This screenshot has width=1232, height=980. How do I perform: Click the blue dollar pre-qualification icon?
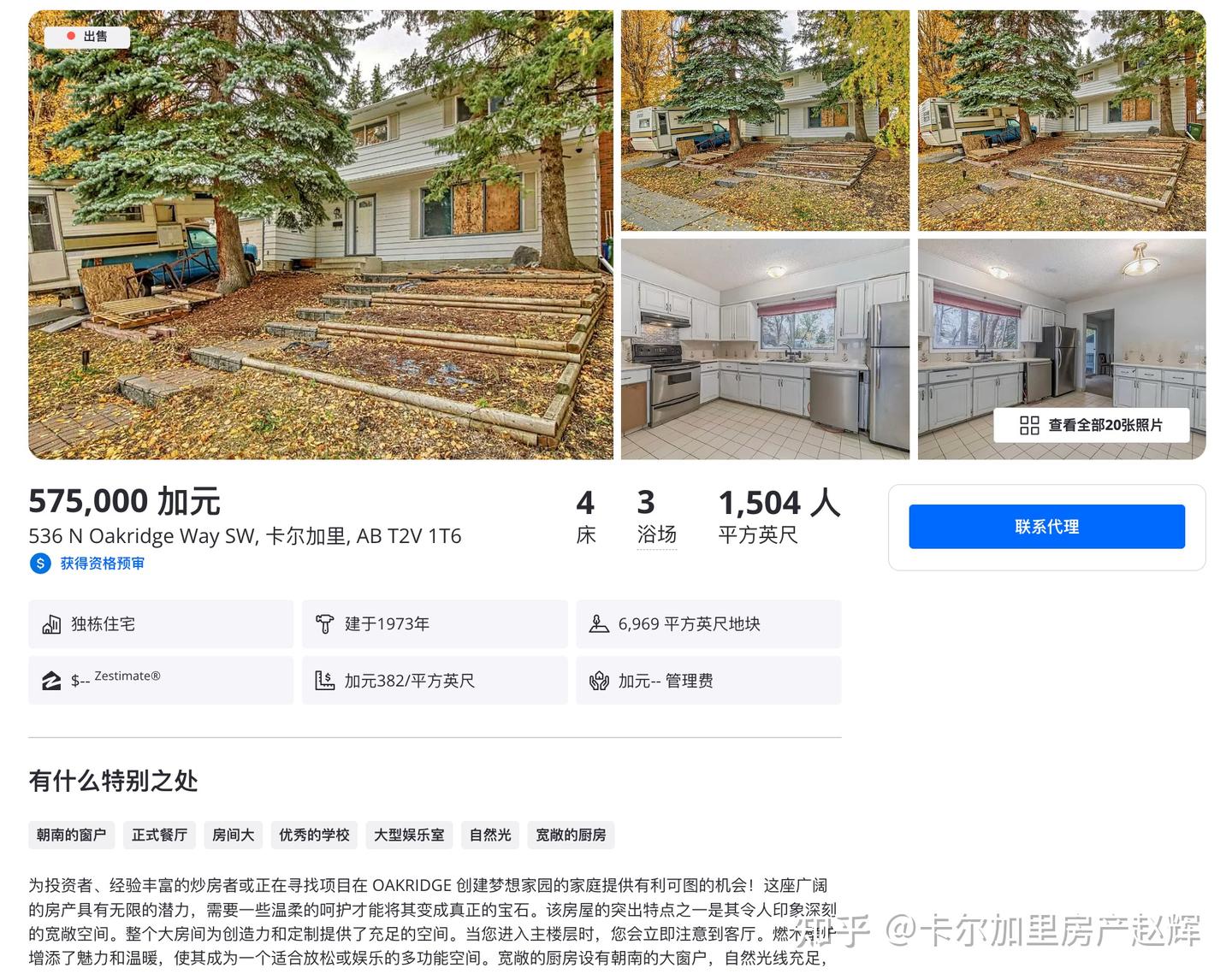[40, 564]
